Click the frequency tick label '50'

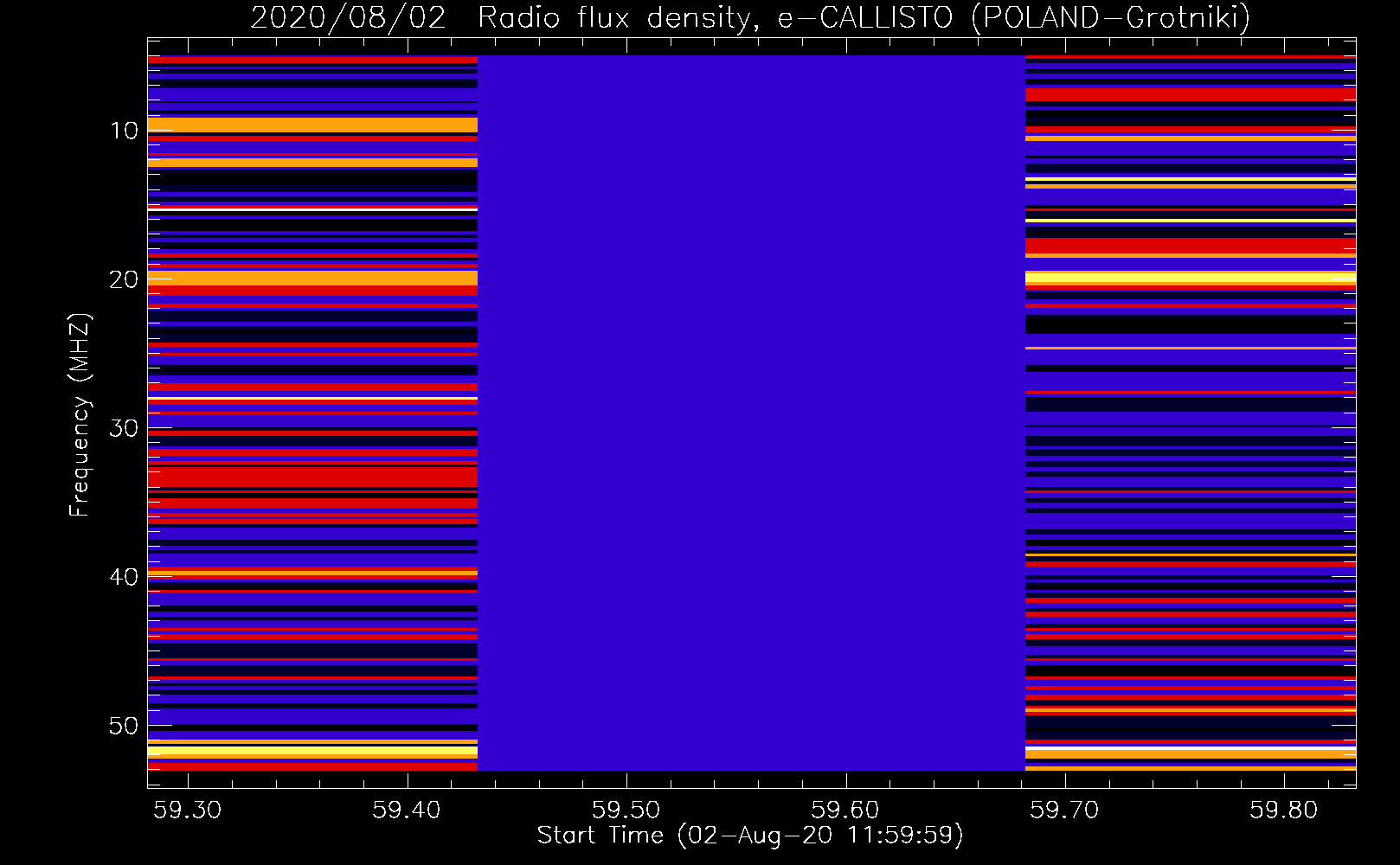pyautogui.click(x=124, y=726)
